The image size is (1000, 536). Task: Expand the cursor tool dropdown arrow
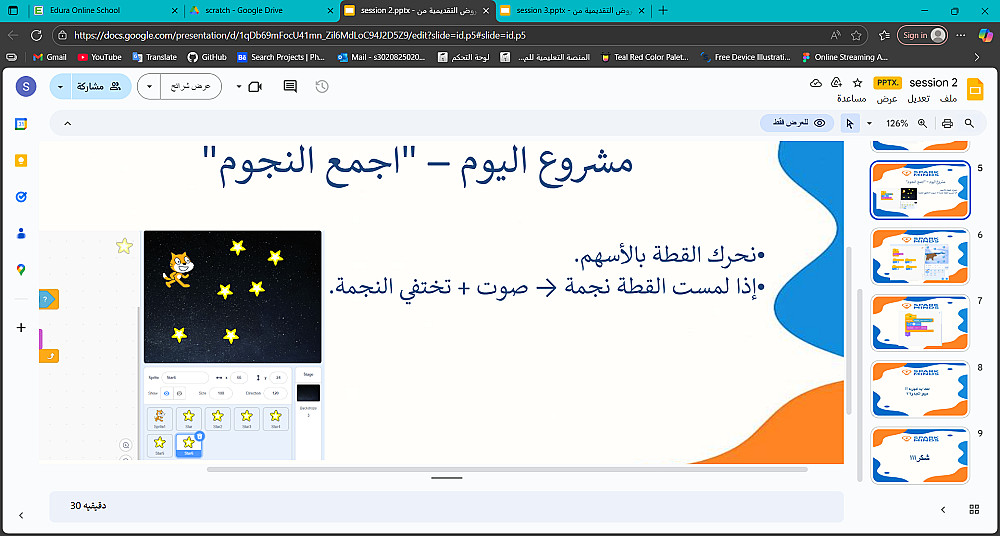pyautogui.click(x=869, y=123)
